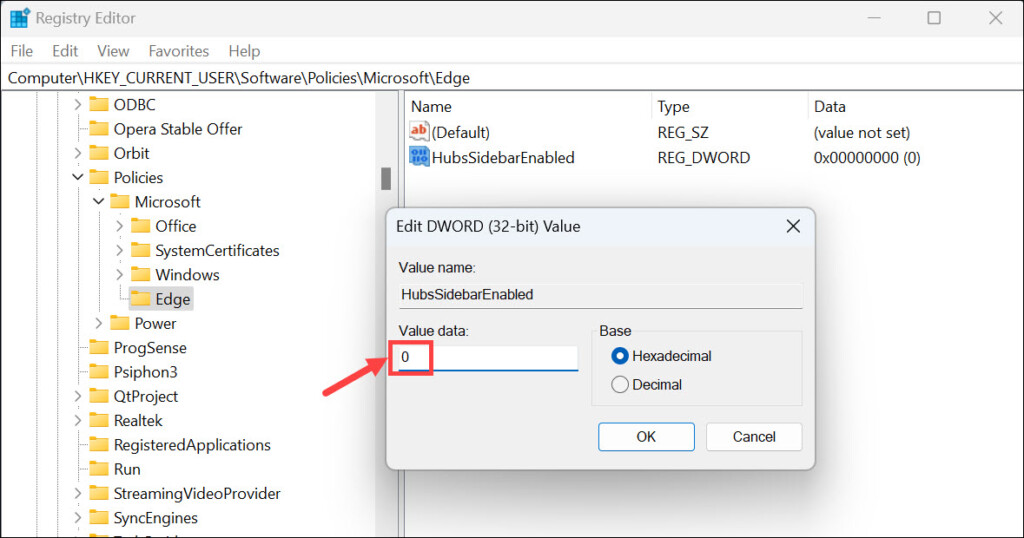1024x538 pixels.
Task: Click the Registry Editor app icon in title bar
Action: click(x=19, y=18)
